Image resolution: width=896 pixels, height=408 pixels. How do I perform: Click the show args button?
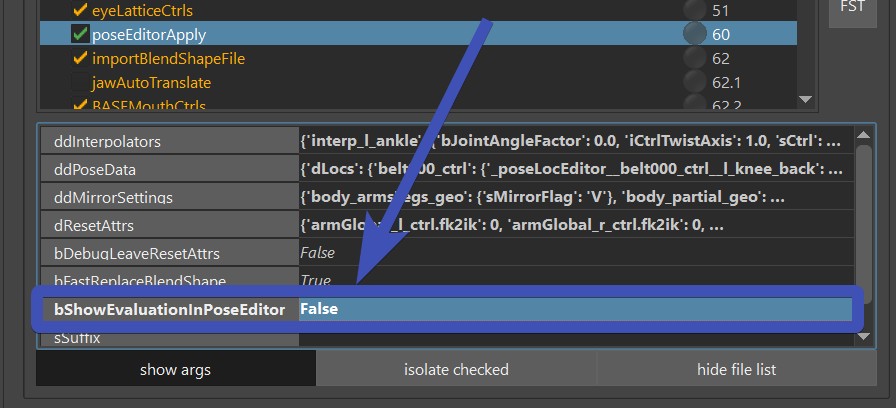(175, 369)
